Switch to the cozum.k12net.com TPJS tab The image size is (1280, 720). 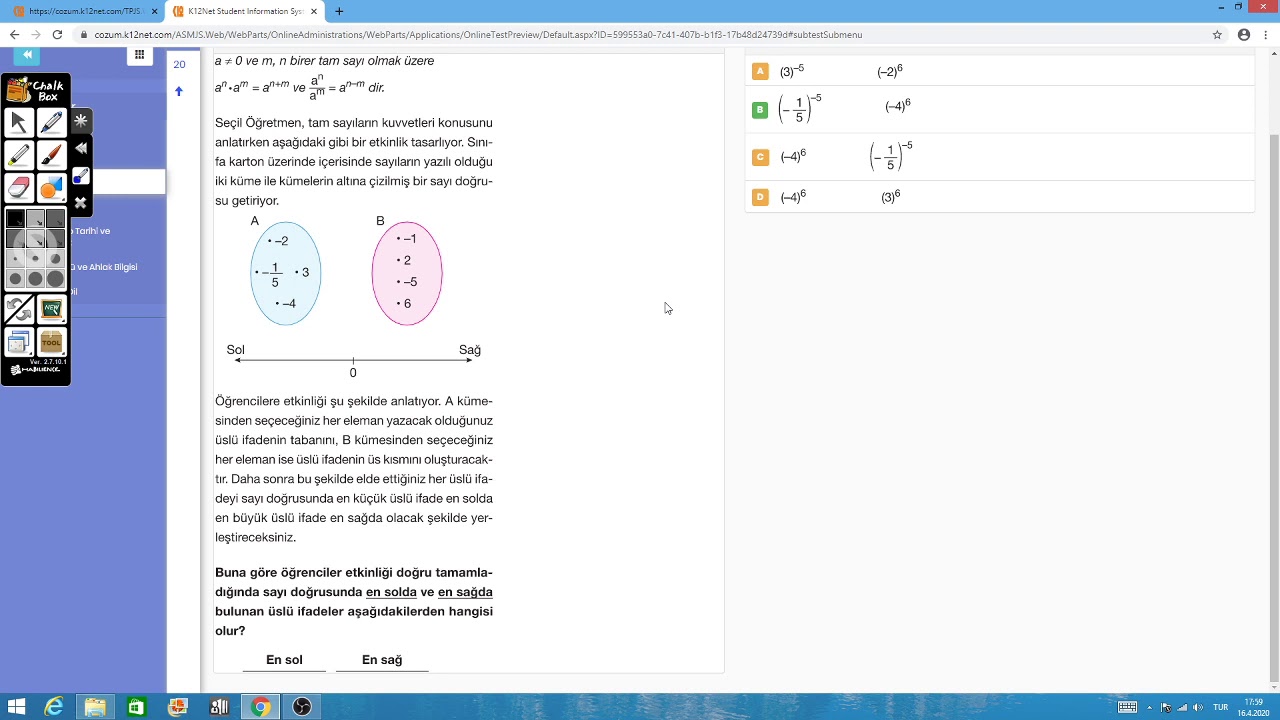(x=84, y=11)
